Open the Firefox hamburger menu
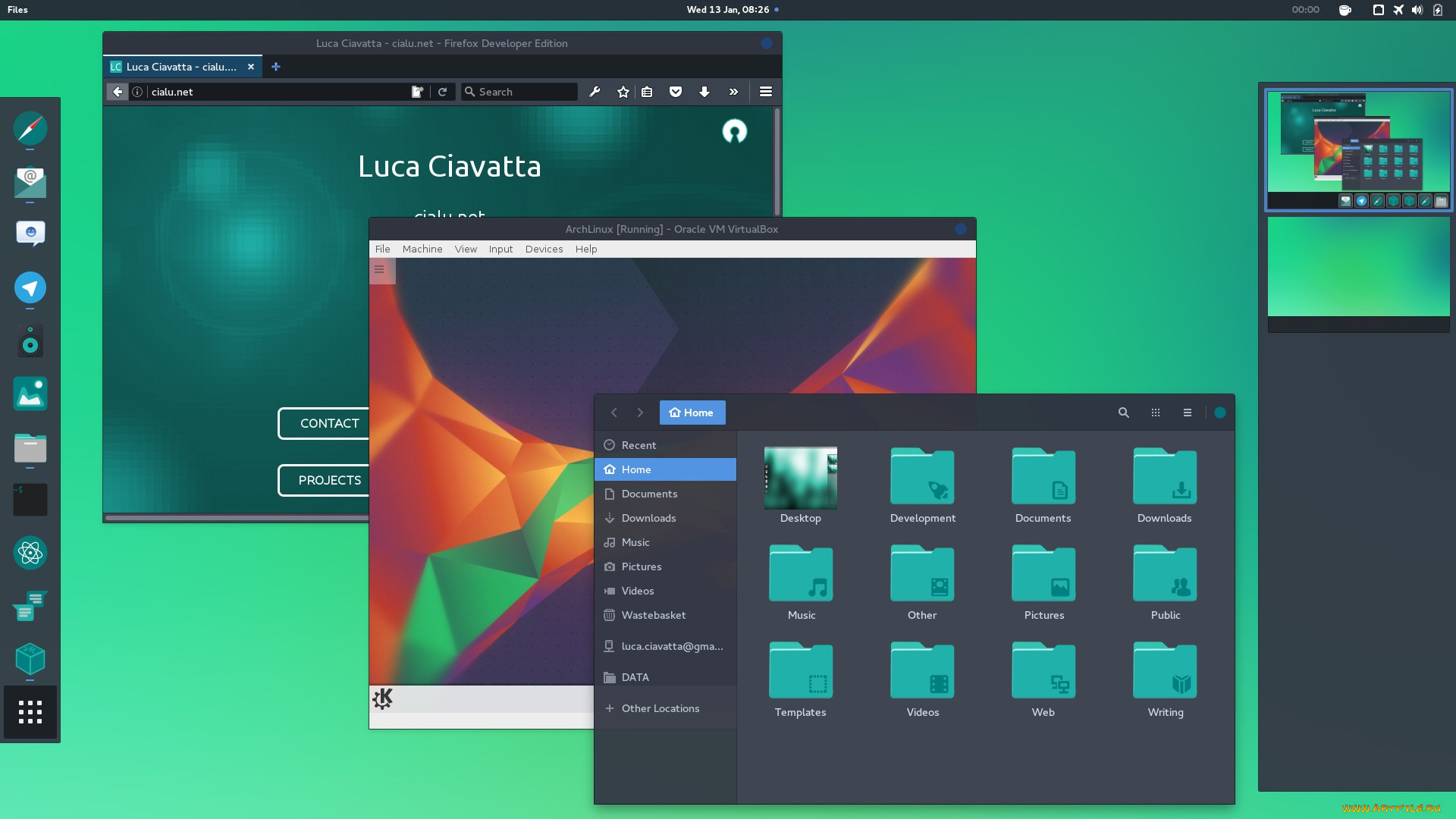Screen dimensions: 1456x819 pos(766,92)
